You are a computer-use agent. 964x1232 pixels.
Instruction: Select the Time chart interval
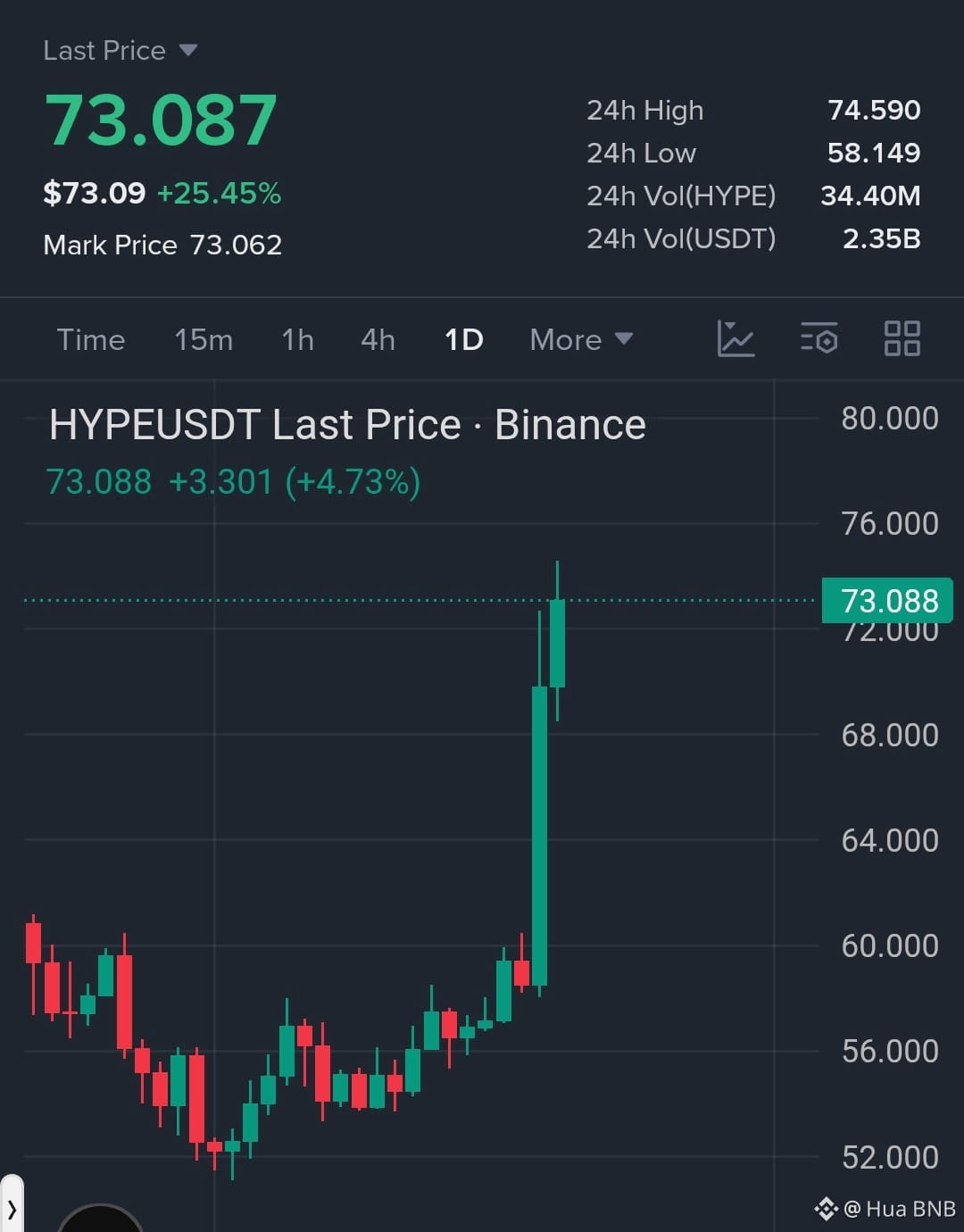[91, 339]
